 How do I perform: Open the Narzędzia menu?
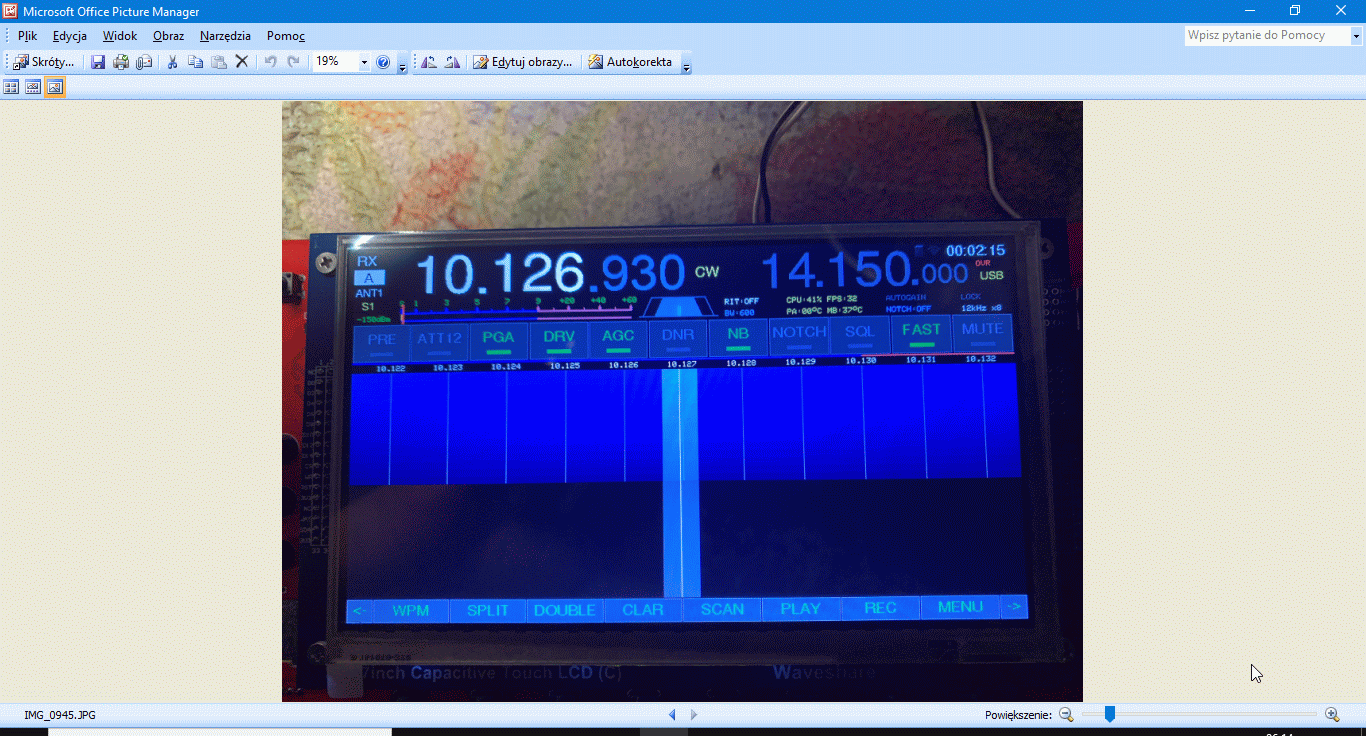pyautogui.click(x=225, y=36)
